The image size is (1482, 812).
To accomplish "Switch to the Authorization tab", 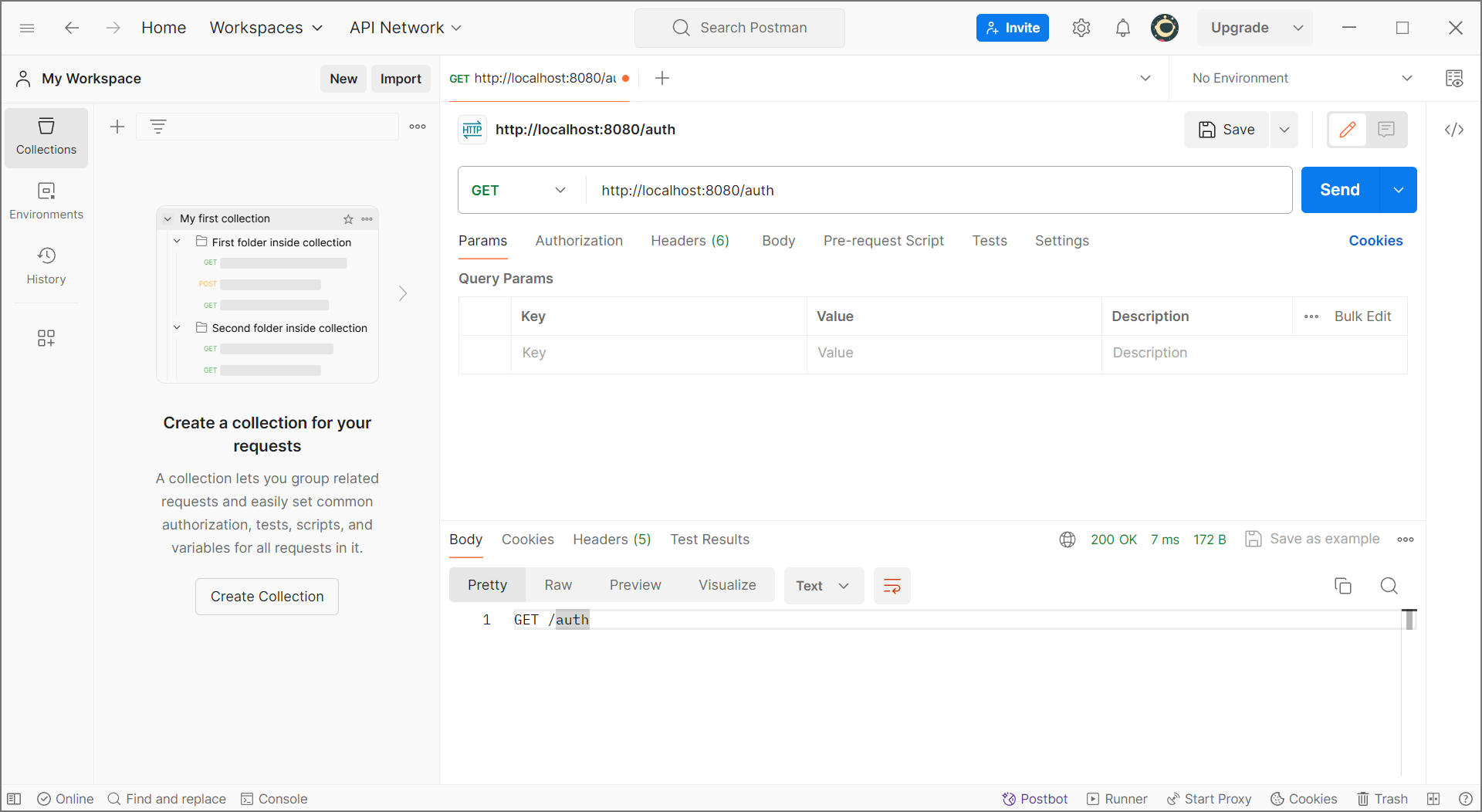I will click(x=579, y=241).
